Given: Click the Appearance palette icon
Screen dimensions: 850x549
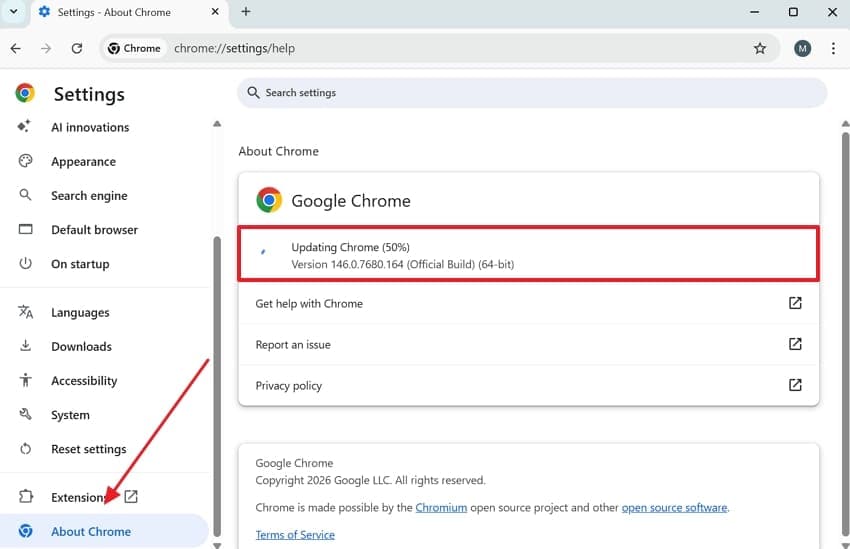Looking at the screenshot, I should (25, 161).
